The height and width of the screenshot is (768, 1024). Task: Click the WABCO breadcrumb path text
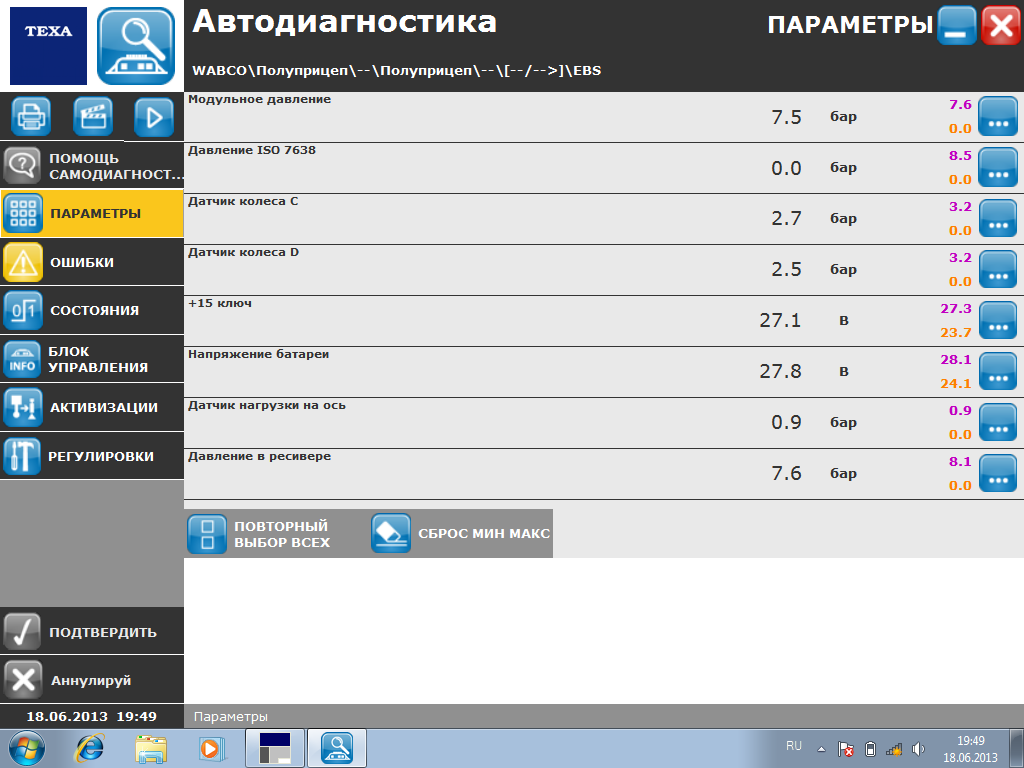396,71
